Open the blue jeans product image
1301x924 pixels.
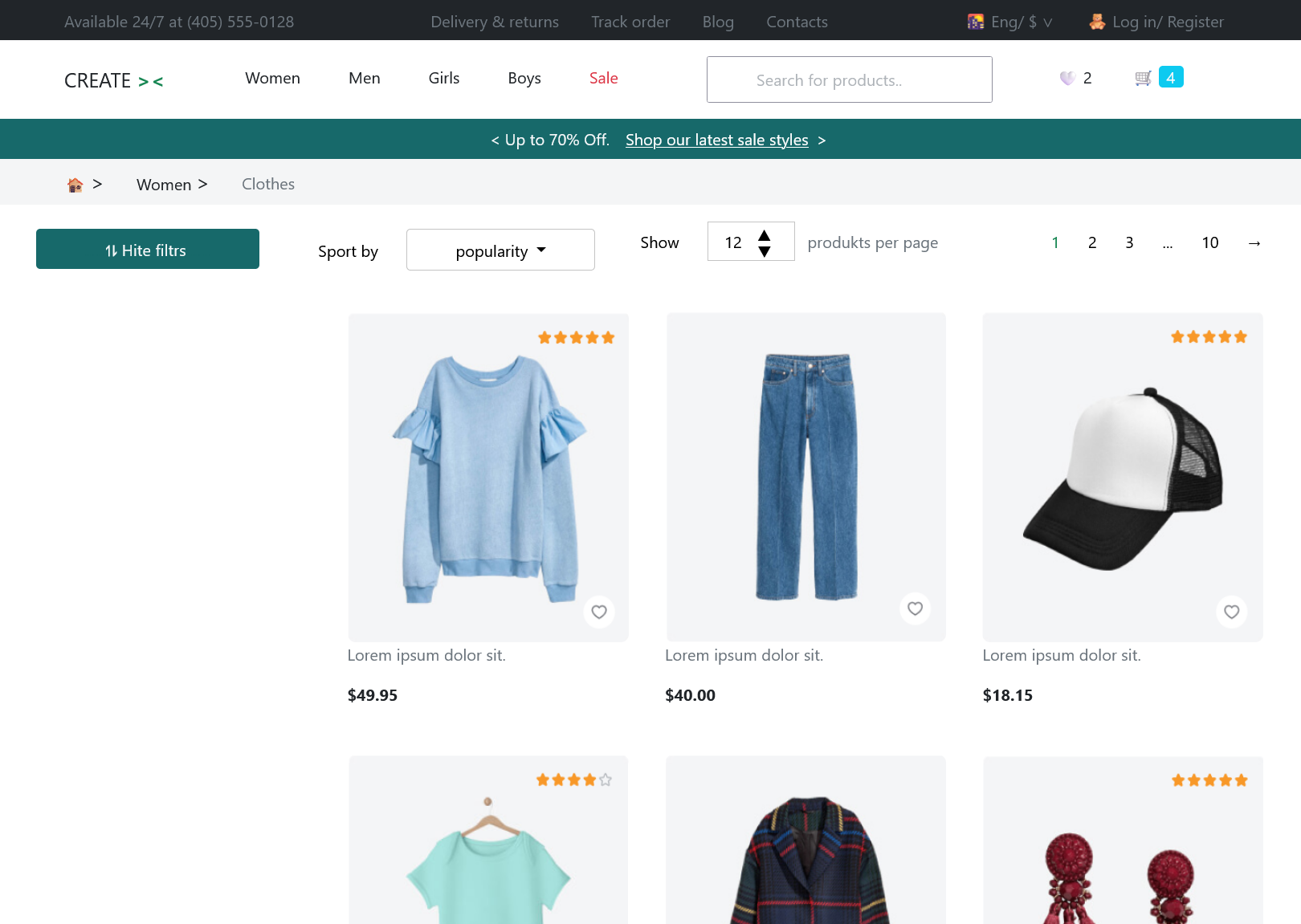tap(806, 477)
